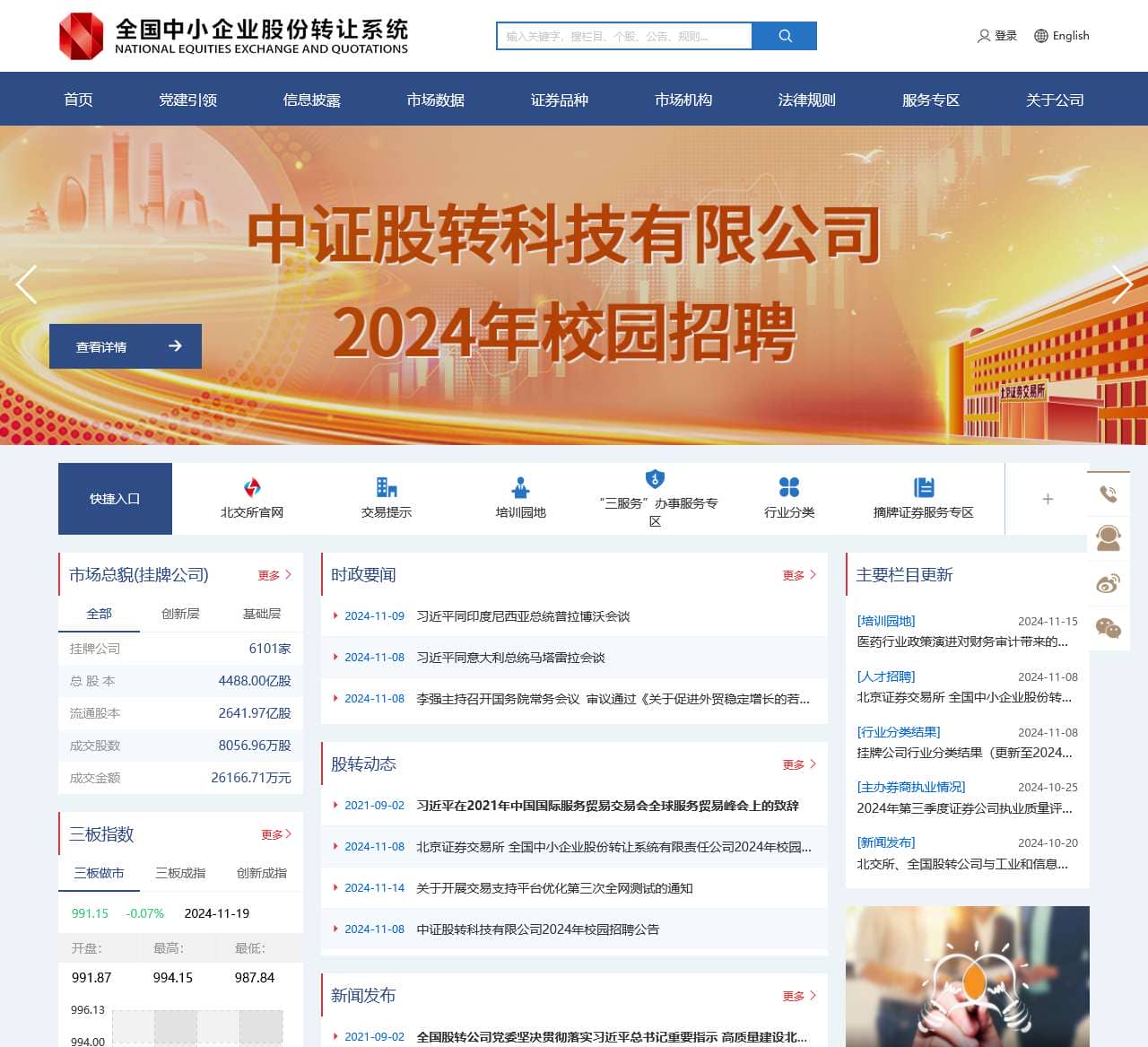The image size is (1148, 1047).
Task: Open 中证股转科技有限公司2024年校园招聘公告
Action: point(537,929)
